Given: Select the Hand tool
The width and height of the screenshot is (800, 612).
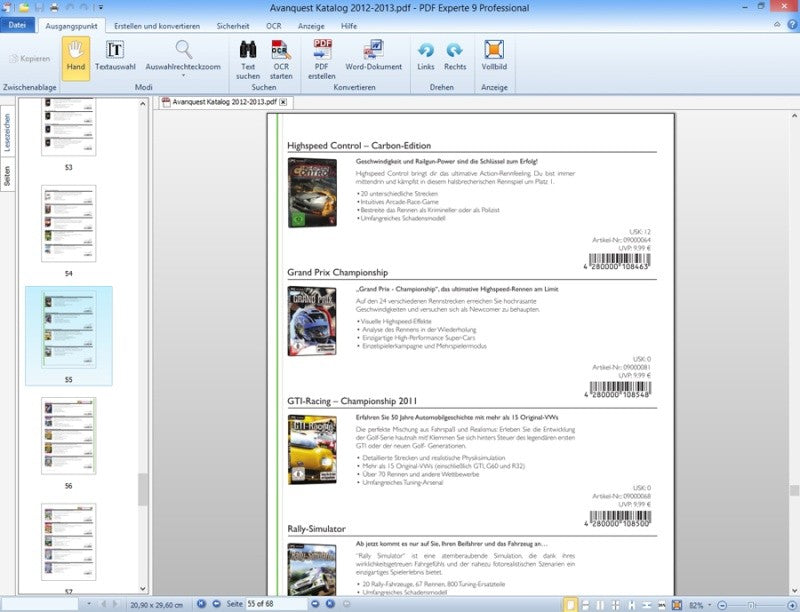Looking at the screenshot, I should [x=76, y=58].
